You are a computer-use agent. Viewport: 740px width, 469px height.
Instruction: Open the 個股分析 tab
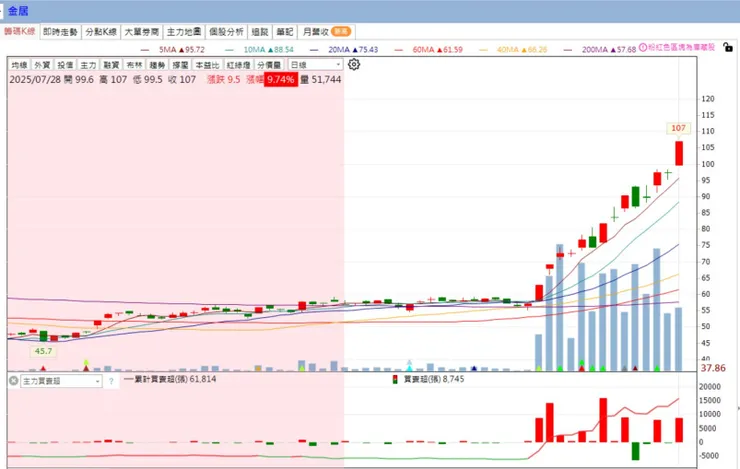[227, 32]
